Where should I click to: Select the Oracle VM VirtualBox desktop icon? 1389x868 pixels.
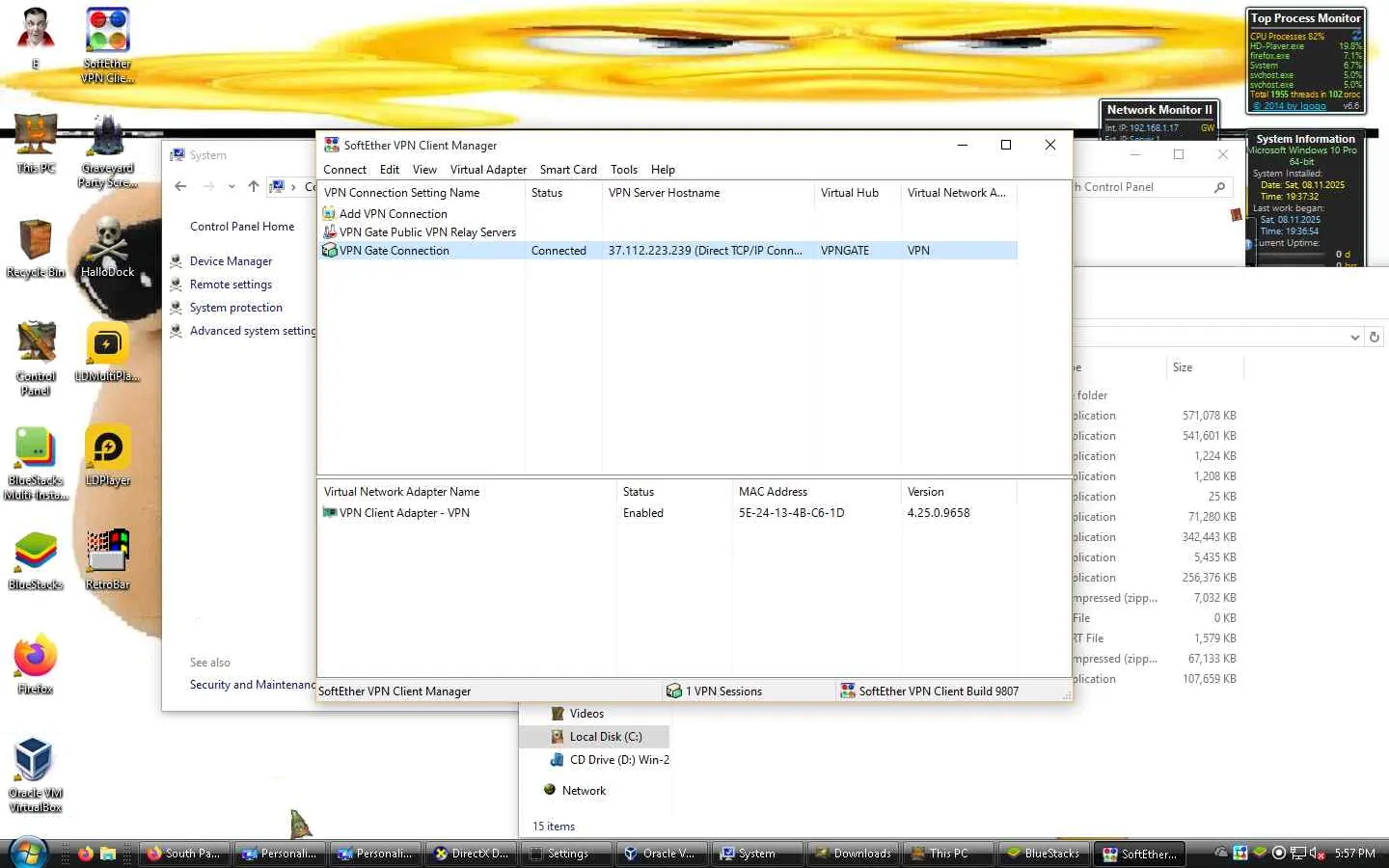[36, 774]
